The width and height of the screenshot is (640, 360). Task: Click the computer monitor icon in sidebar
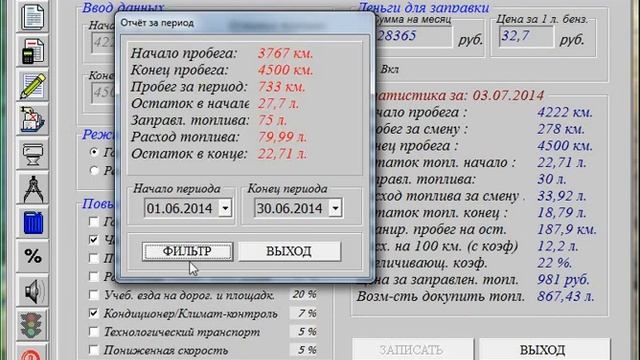(x=33, y=154)
